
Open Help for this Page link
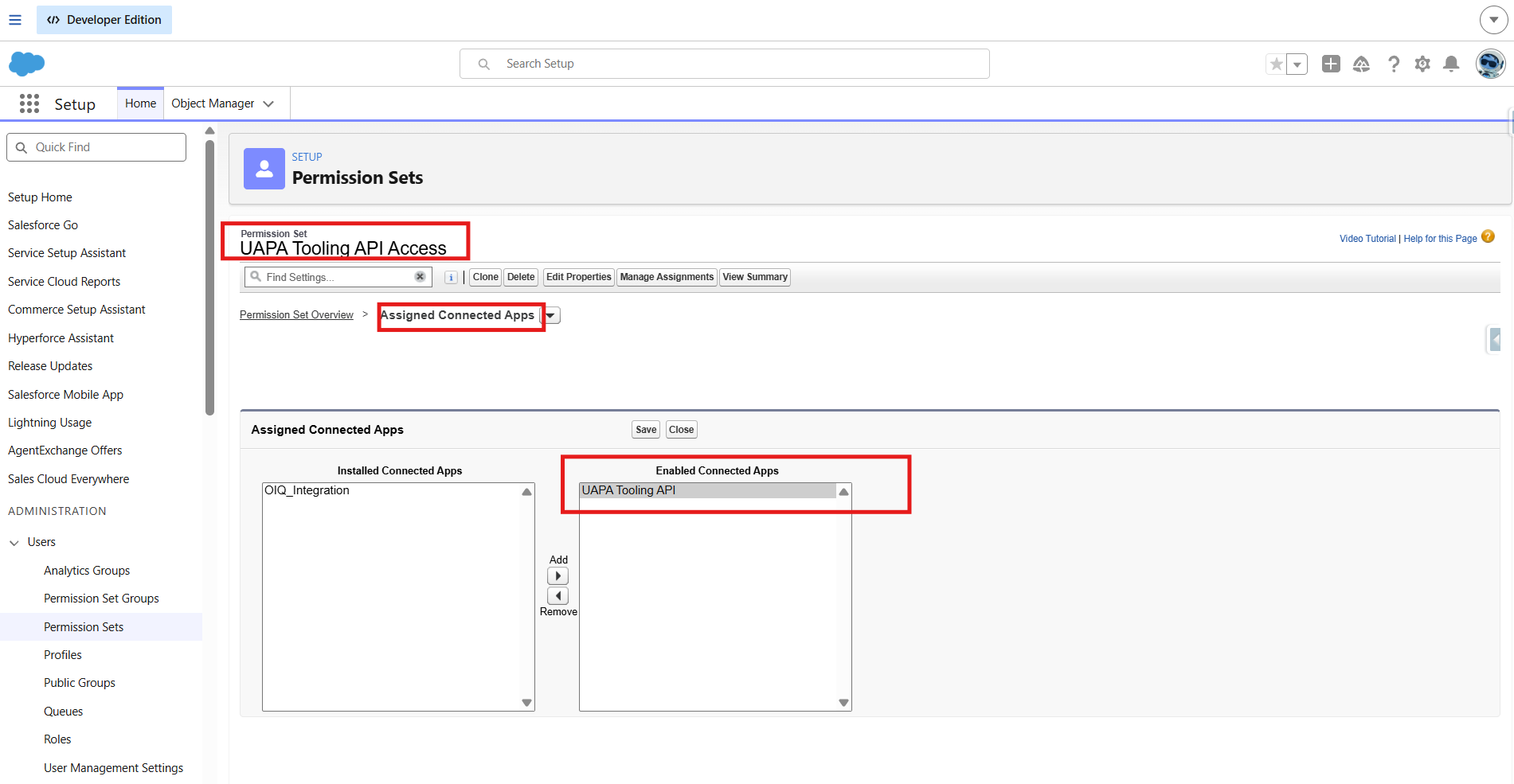click(x=1440, y=239)
